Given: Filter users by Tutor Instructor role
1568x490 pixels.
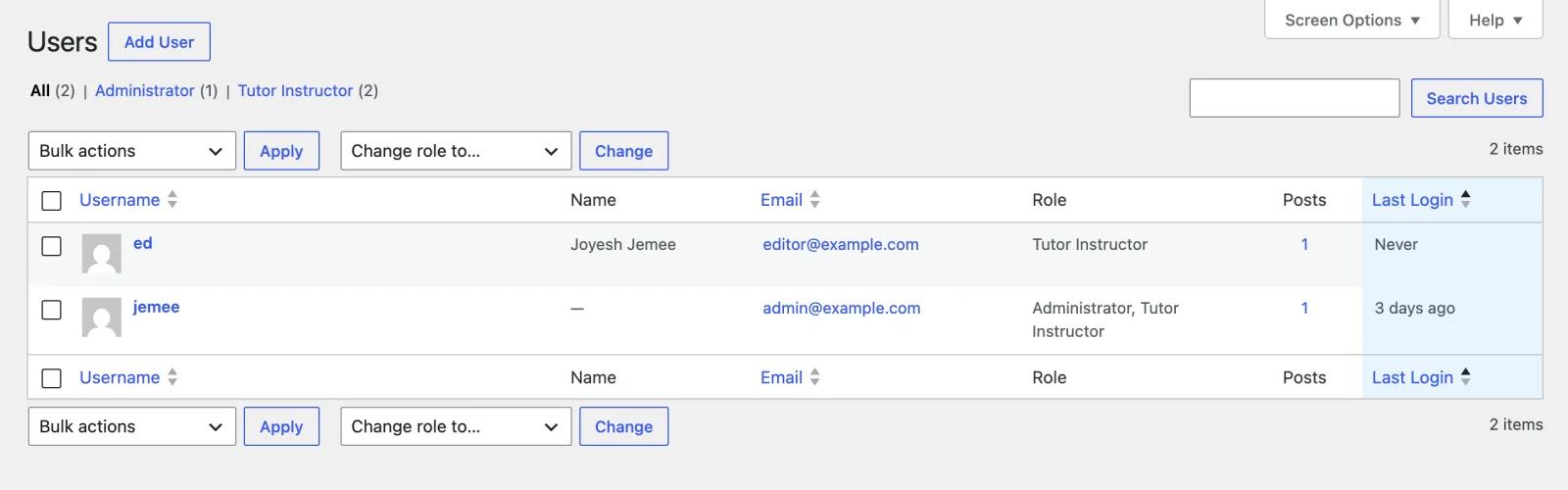Looking at the screenshot, I should coord(295,90).
